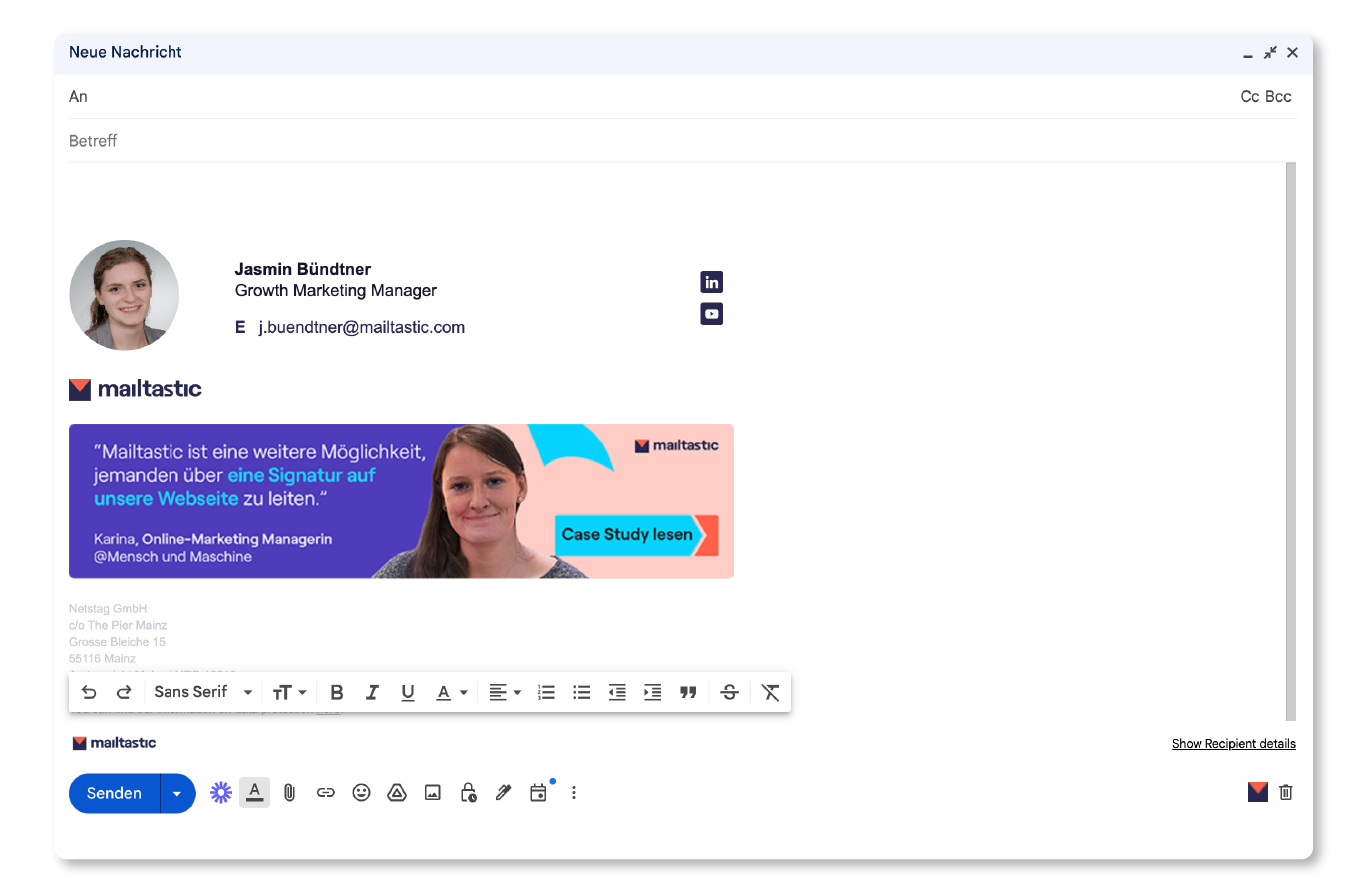Open the YouTube icon in signature
1372x882 pixels.
tap(711, 314)
